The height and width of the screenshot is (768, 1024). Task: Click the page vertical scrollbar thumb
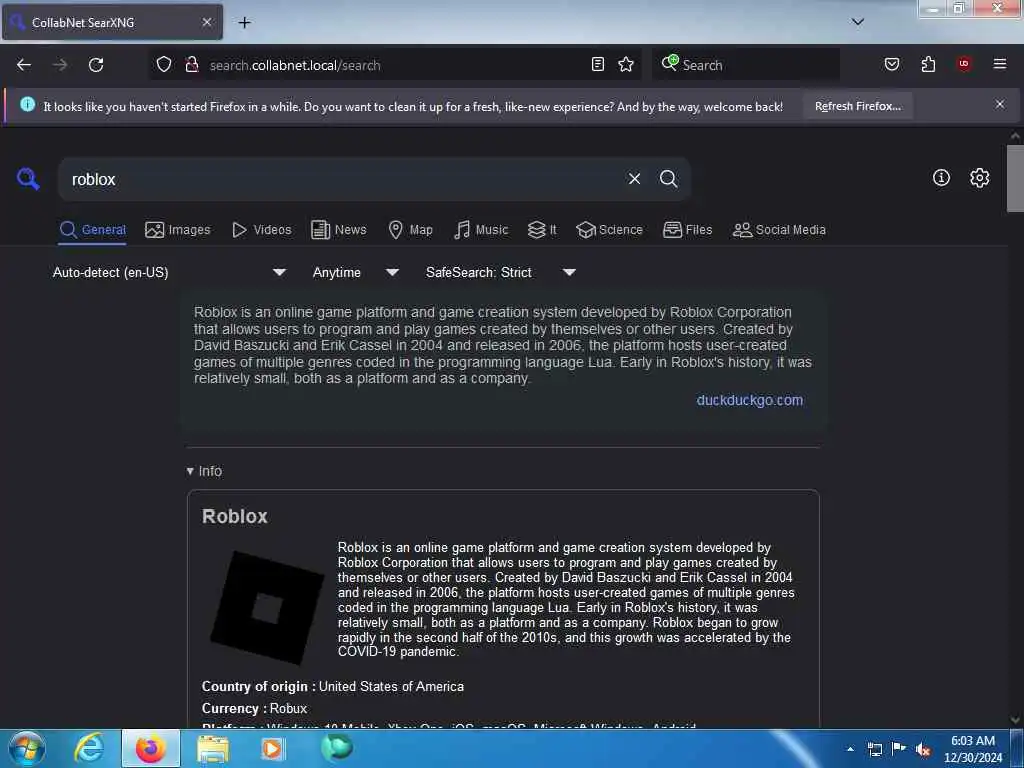click(x=1015, y=178)
